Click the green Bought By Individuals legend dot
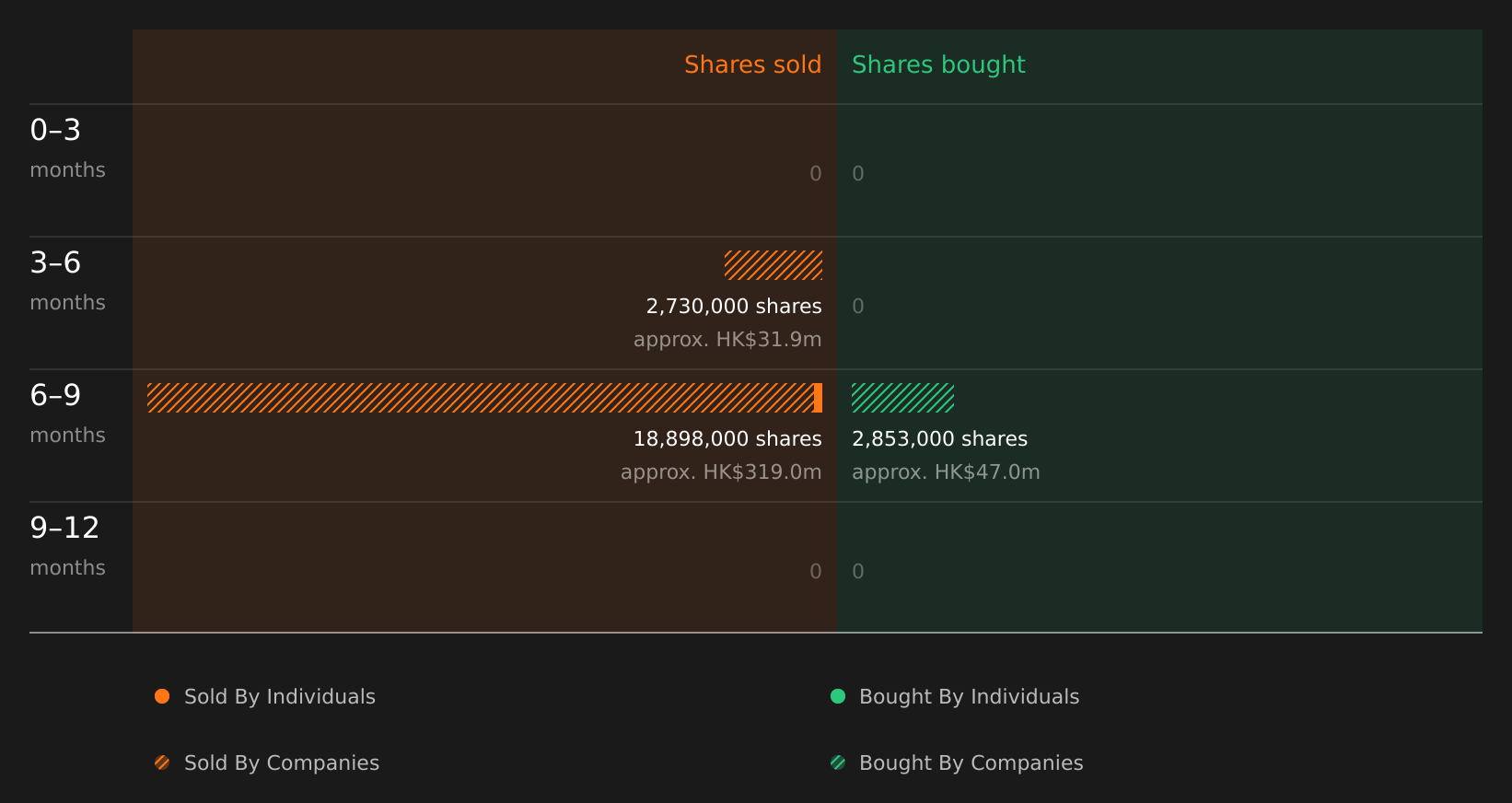The image size is (1512, 803). (x=838, y=696)
